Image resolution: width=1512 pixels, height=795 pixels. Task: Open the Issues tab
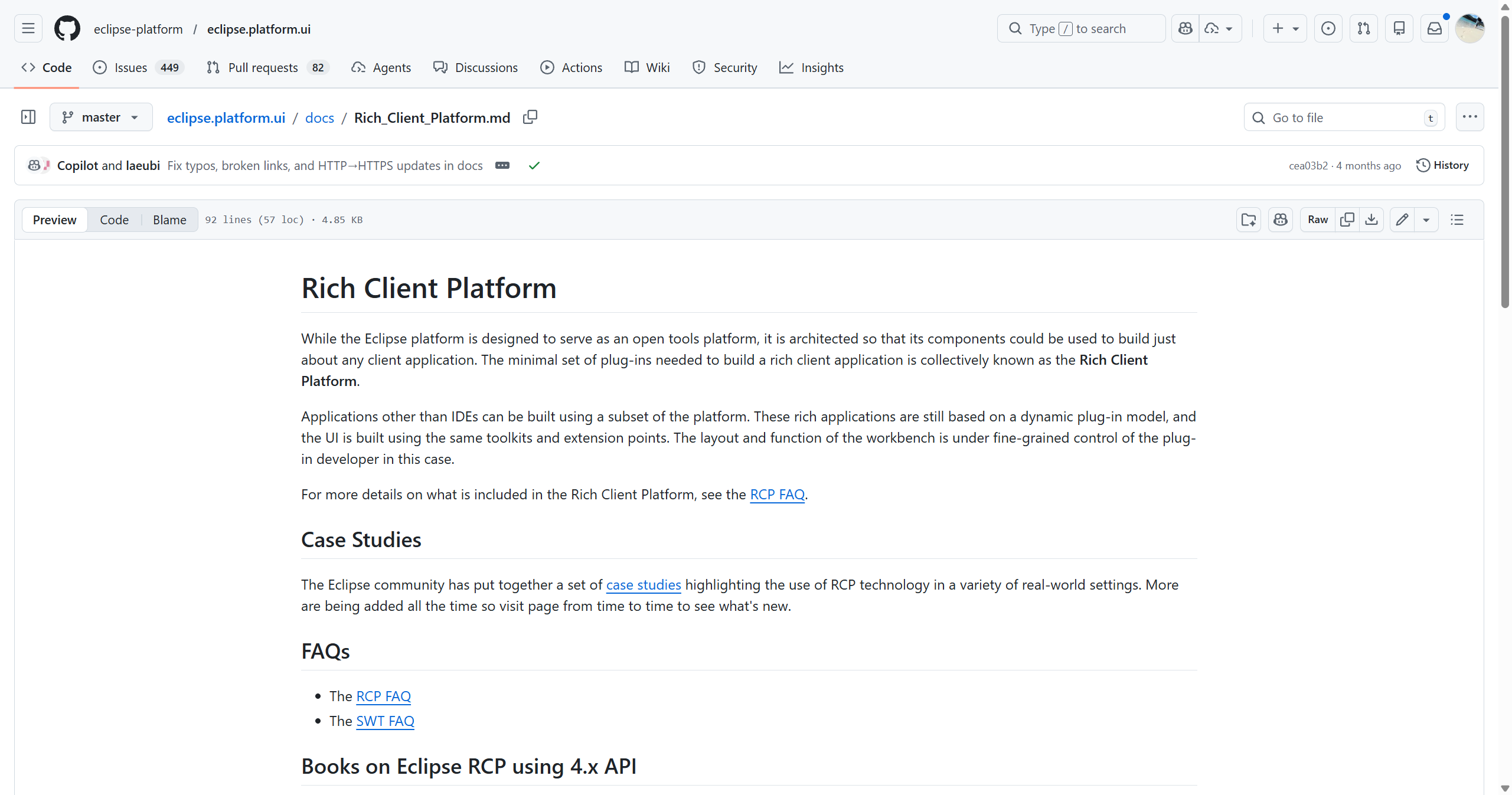click(x=130, y=67)
